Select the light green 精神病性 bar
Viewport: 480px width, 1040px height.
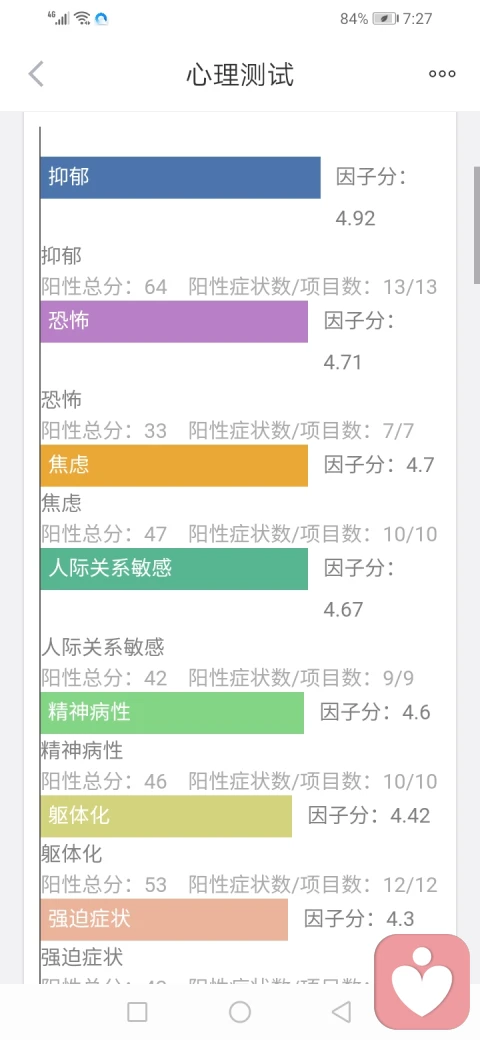click(x=172, y=713)
